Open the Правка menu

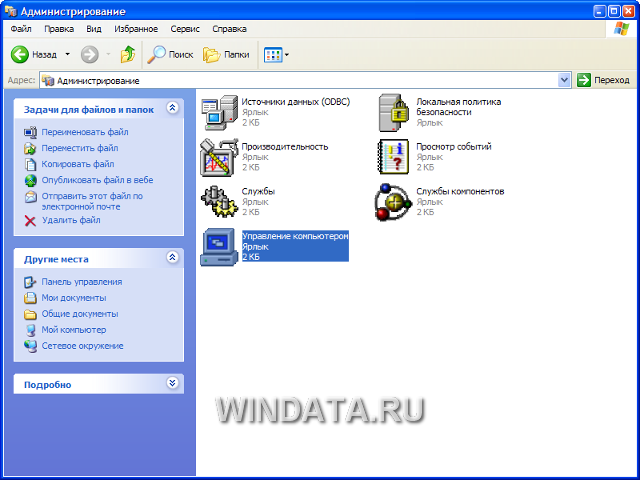click(59, 29)
